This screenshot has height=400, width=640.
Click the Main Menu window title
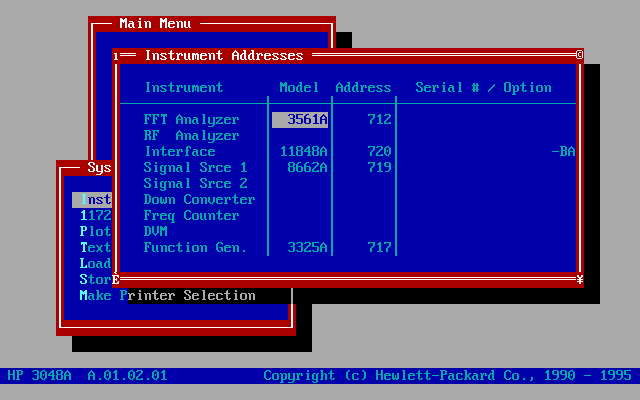click(x=155, y=24)
